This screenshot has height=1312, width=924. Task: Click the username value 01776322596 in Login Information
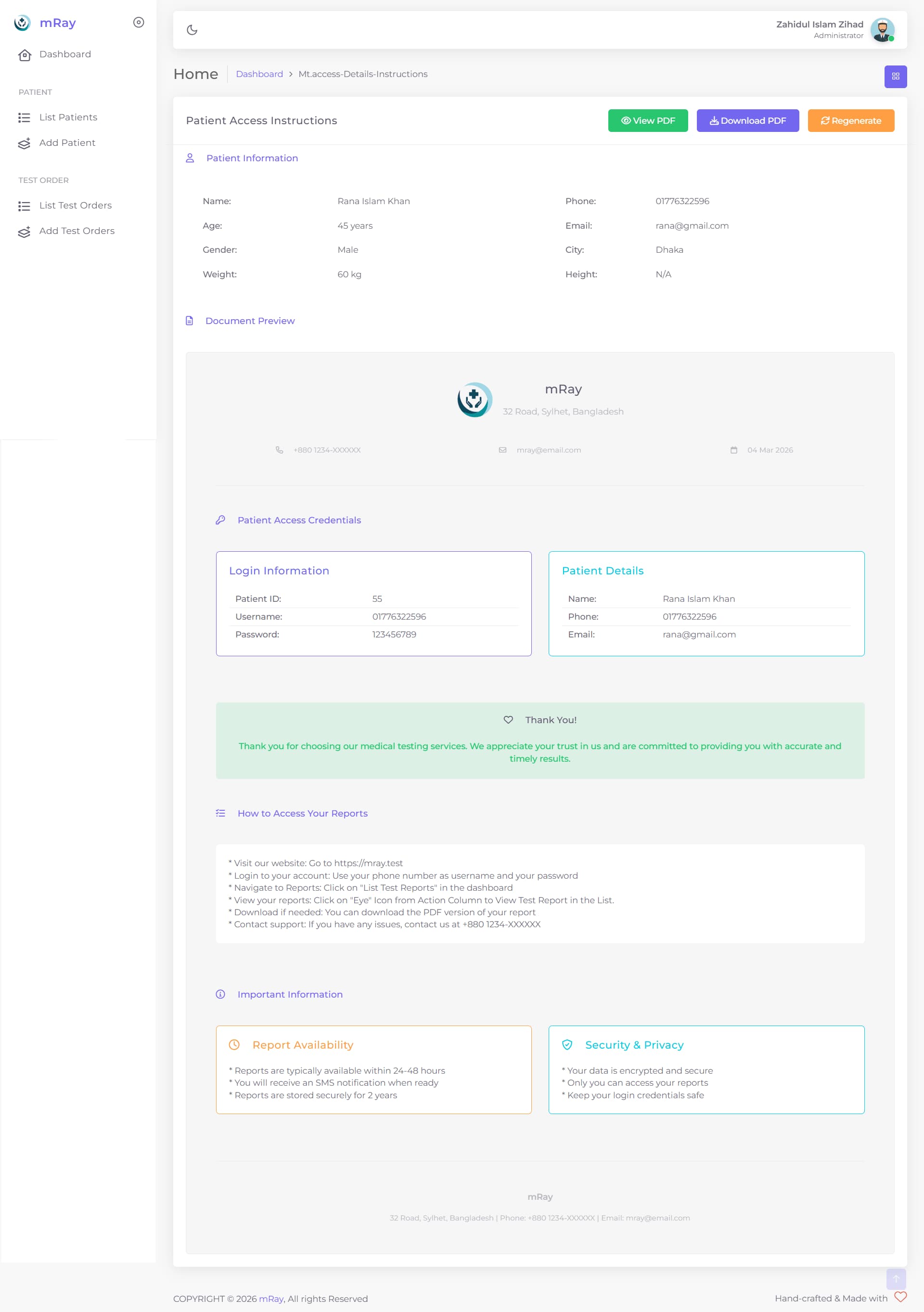click(x=399, y=617)
